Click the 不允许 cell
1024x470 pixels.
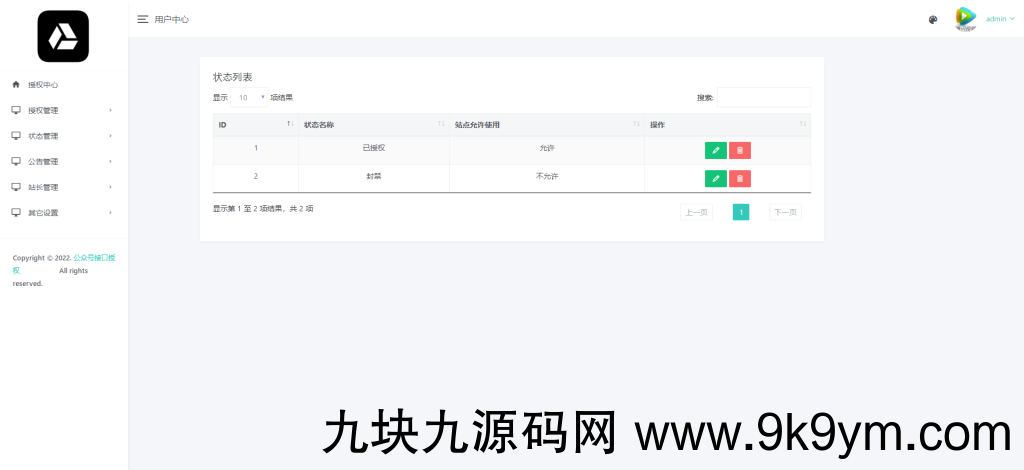(547, 176)
